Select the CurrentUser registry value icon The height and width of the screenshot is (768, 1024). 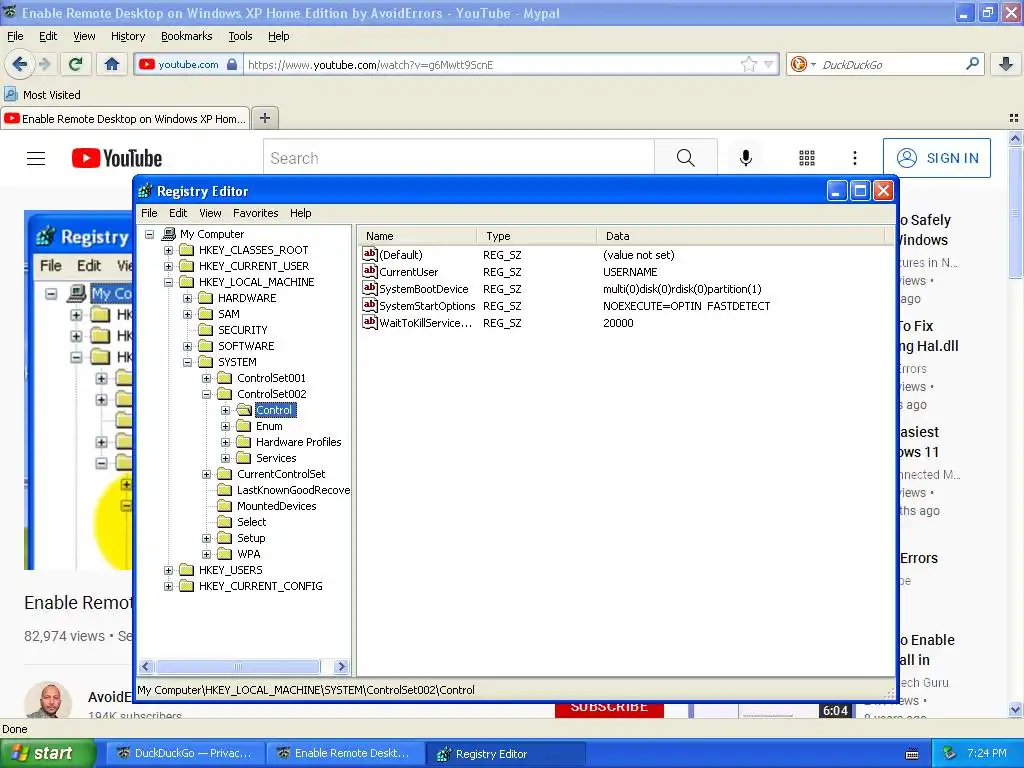click(x=370, y=271)
